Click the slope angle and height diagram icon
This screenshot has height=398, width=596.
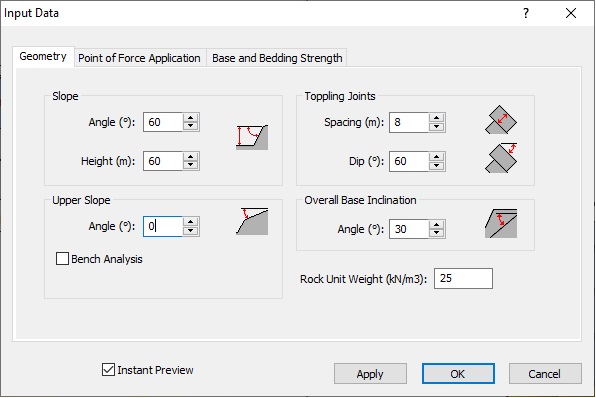pos(252,137)
